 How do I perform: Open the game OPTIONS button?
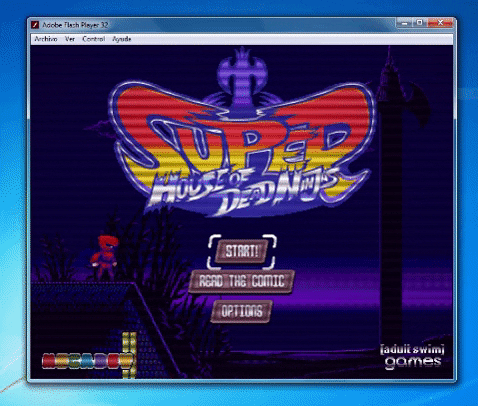tap(242, 311)
